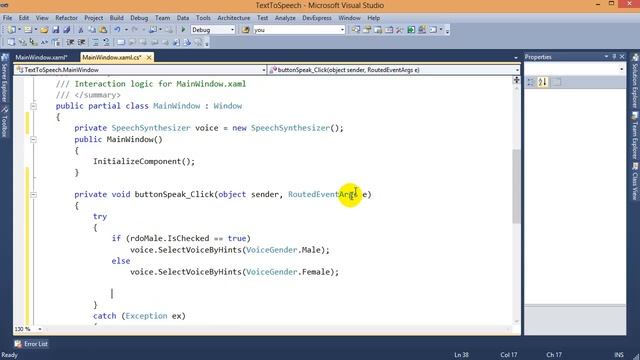Undo the last edit via Undo icon
The width and height of the screenshot is (640, 360).
[118, 30]
